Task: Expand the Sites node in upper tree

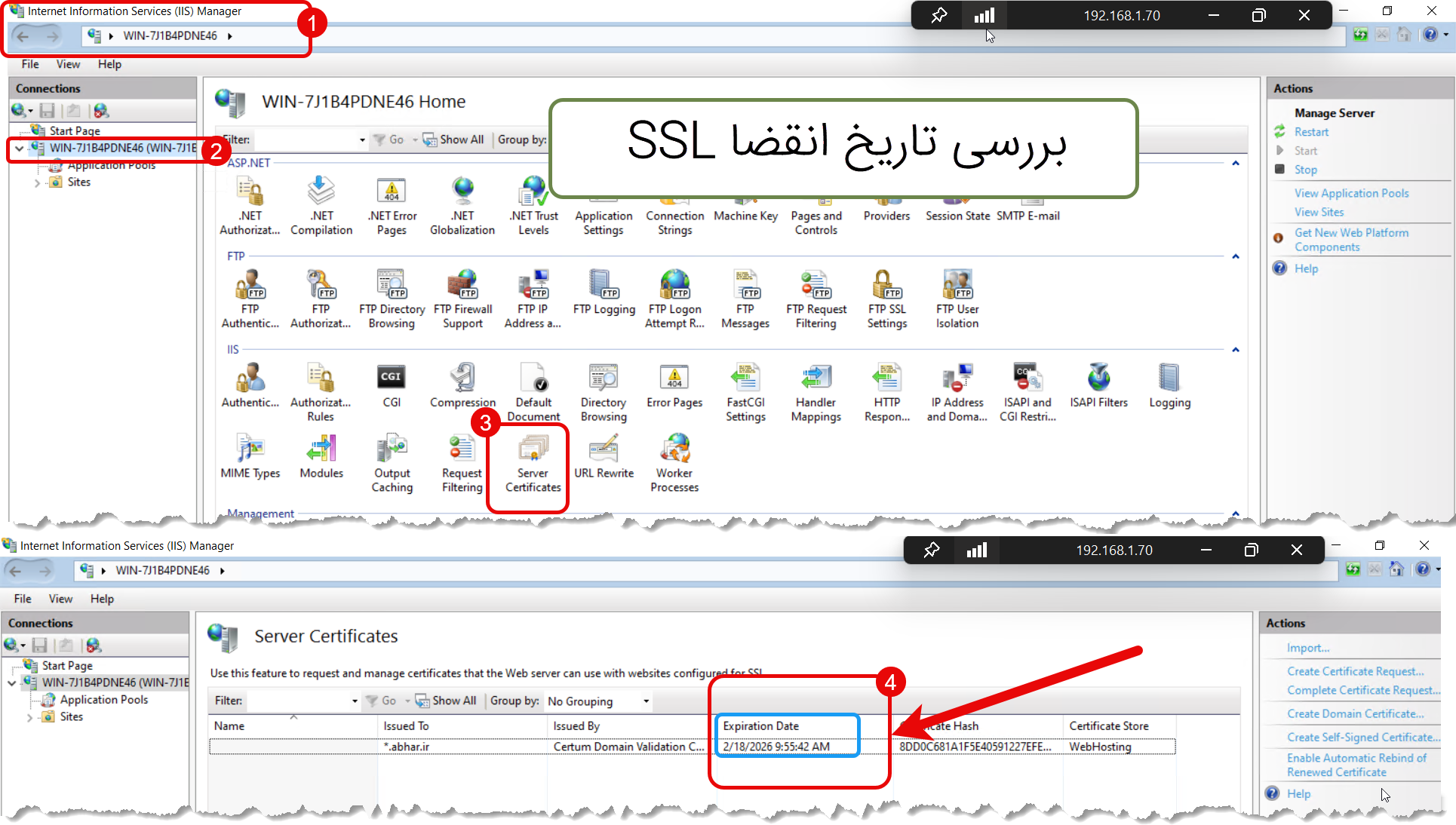Action: click(x=37, y=182)
